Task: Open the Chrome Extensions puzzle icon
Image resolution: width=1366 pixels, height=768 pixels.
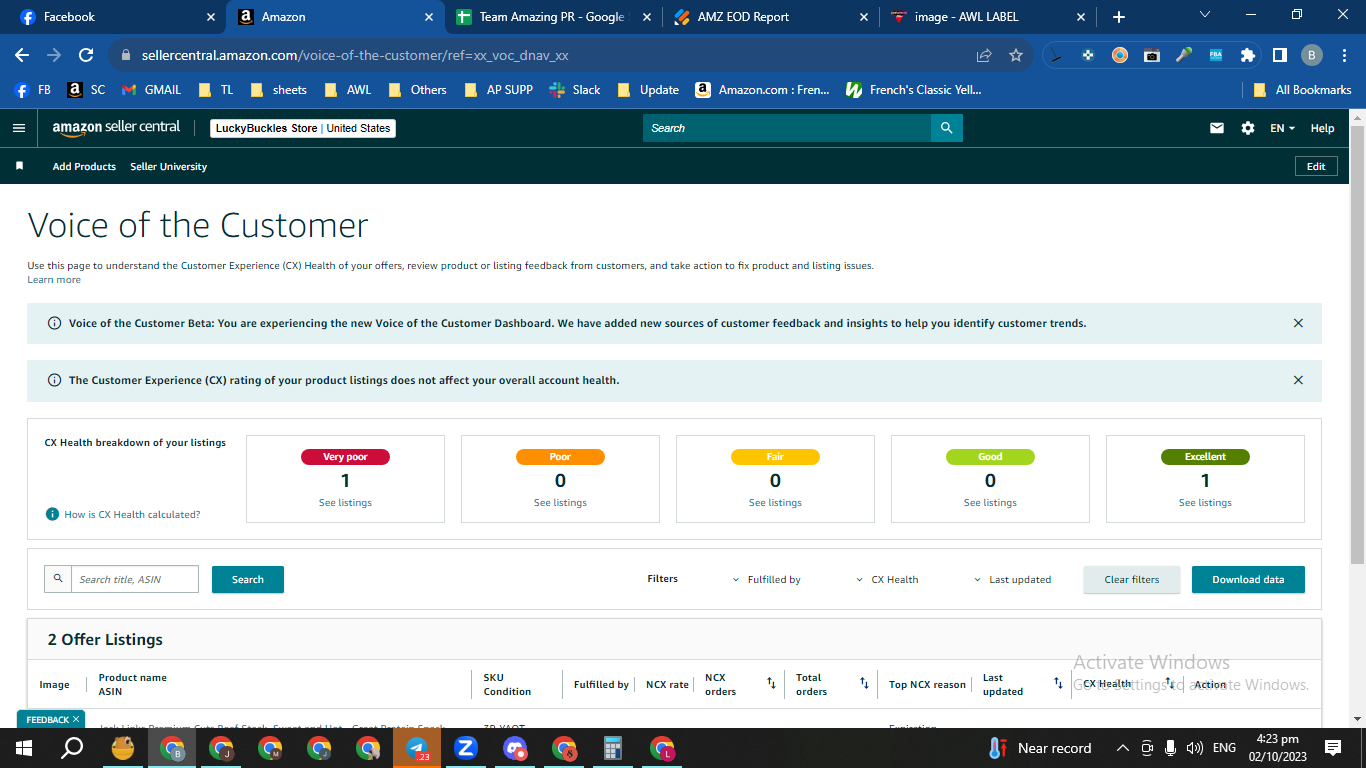Action: tap(1247, 56)
